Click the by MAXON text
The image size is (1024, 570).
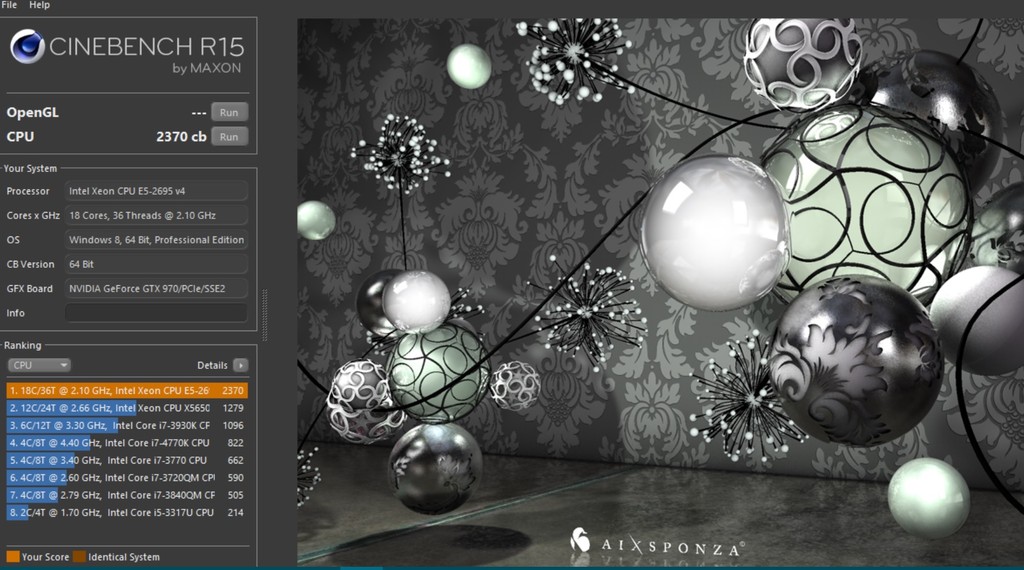[x=206, y=68]
